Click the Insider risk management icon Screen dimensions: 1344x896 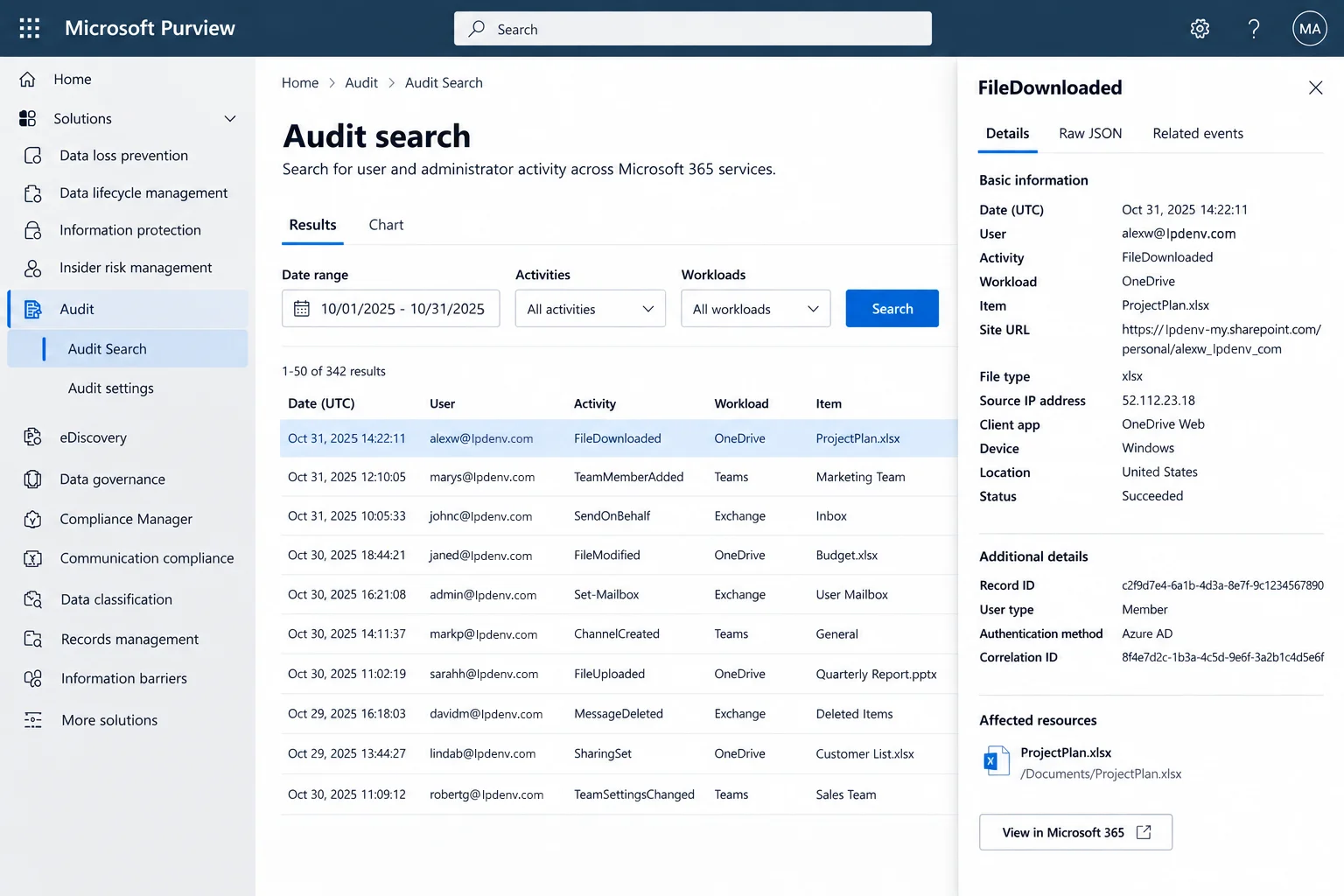pyautogui.click(x=33, y=268)
